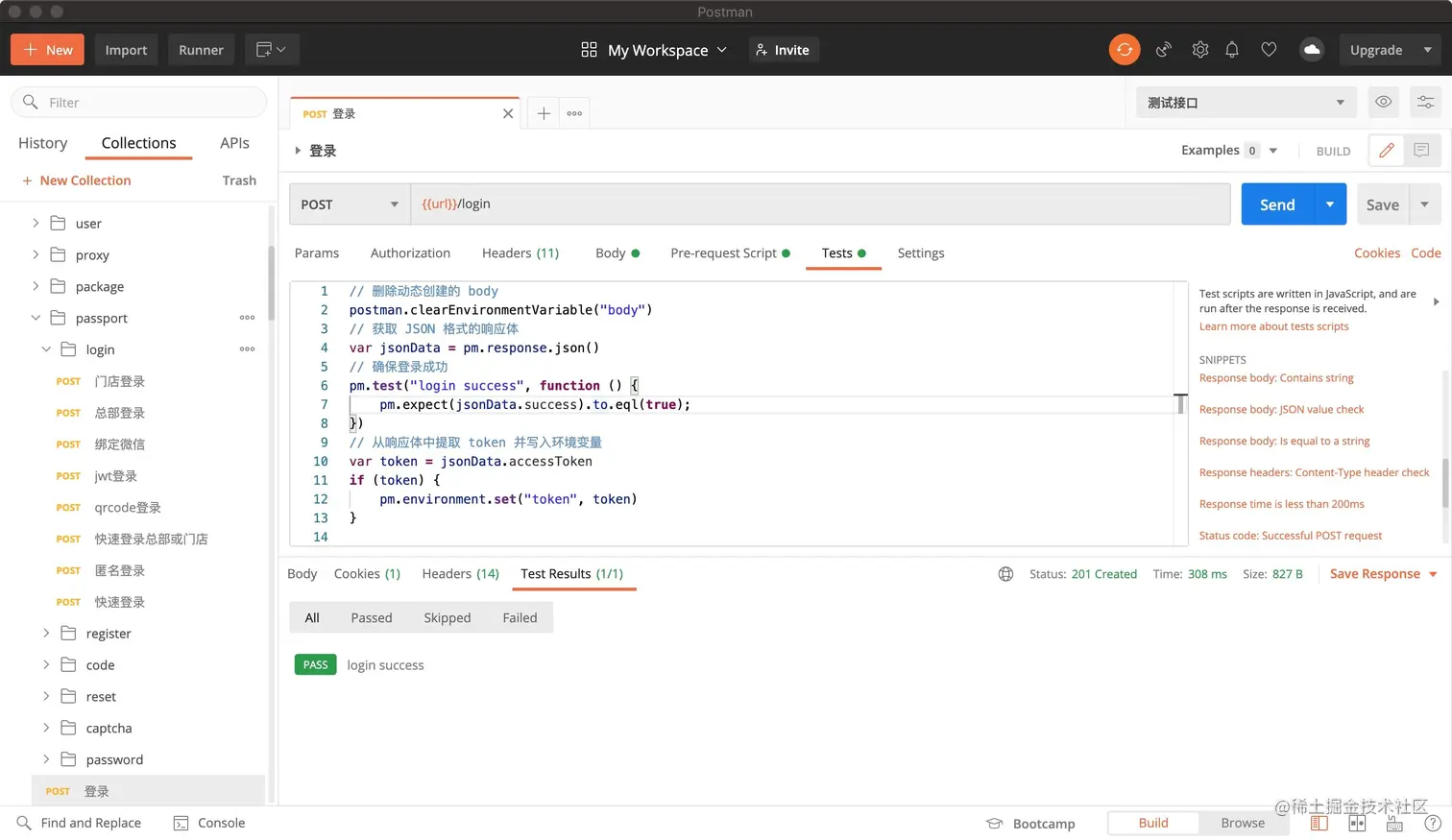Open the Params tab
Image resolution: width=1452 pixels, height=840 pixels.
(317, 253)
